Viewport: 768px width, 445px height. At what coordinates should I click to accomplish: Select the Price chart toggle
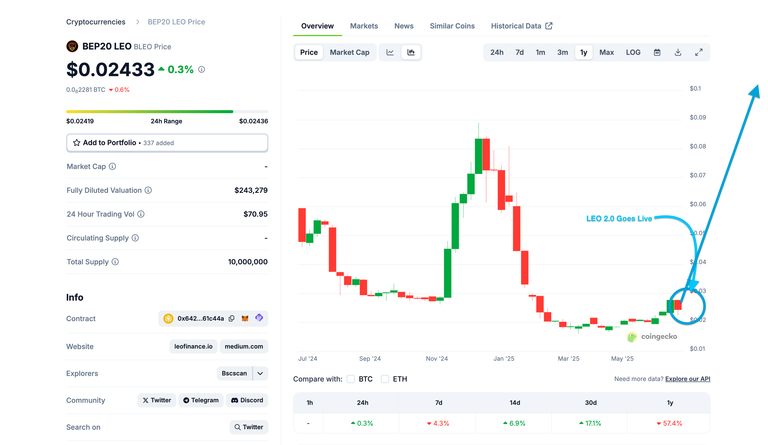click(309, 52)
